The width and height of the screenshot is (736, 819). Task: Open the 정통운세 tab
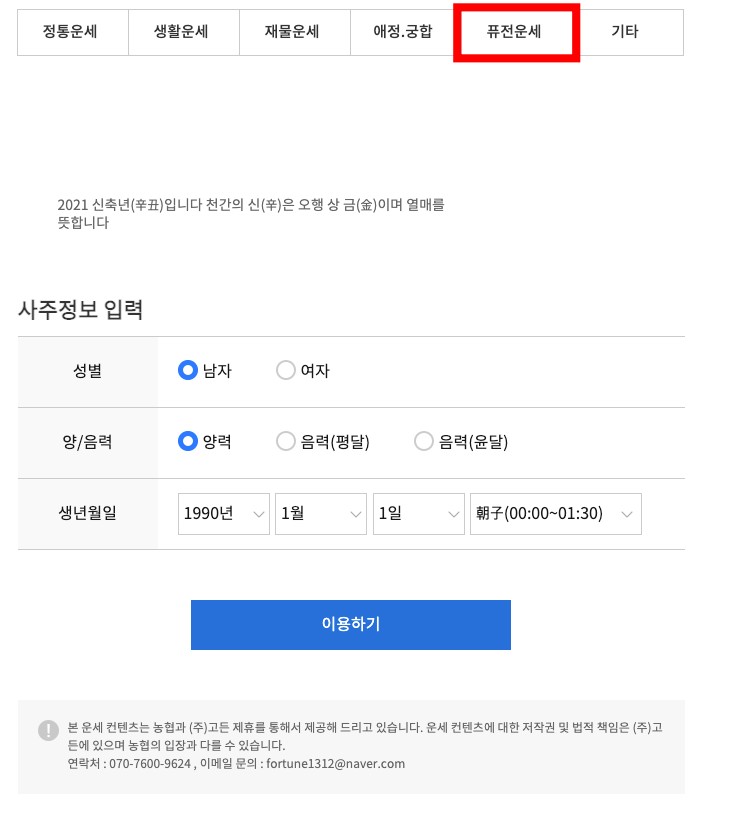(x=72, y=32)
